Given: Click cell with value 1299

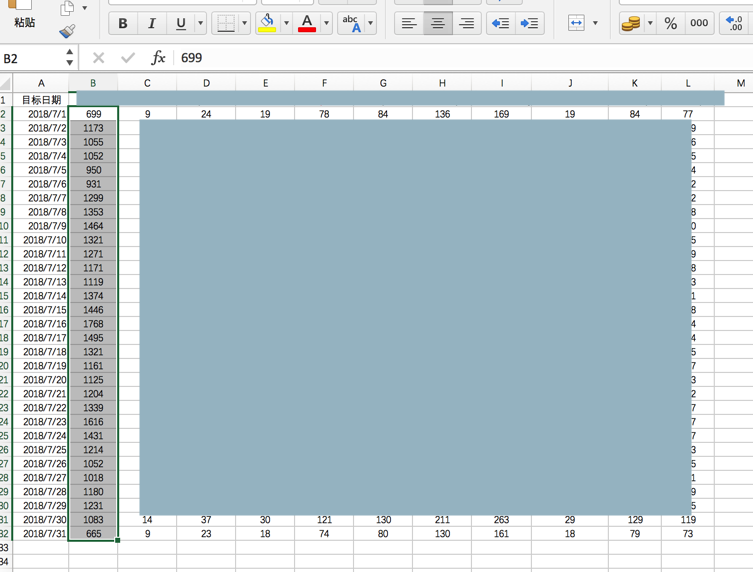Looking at the screenshot, I should 93,198.
